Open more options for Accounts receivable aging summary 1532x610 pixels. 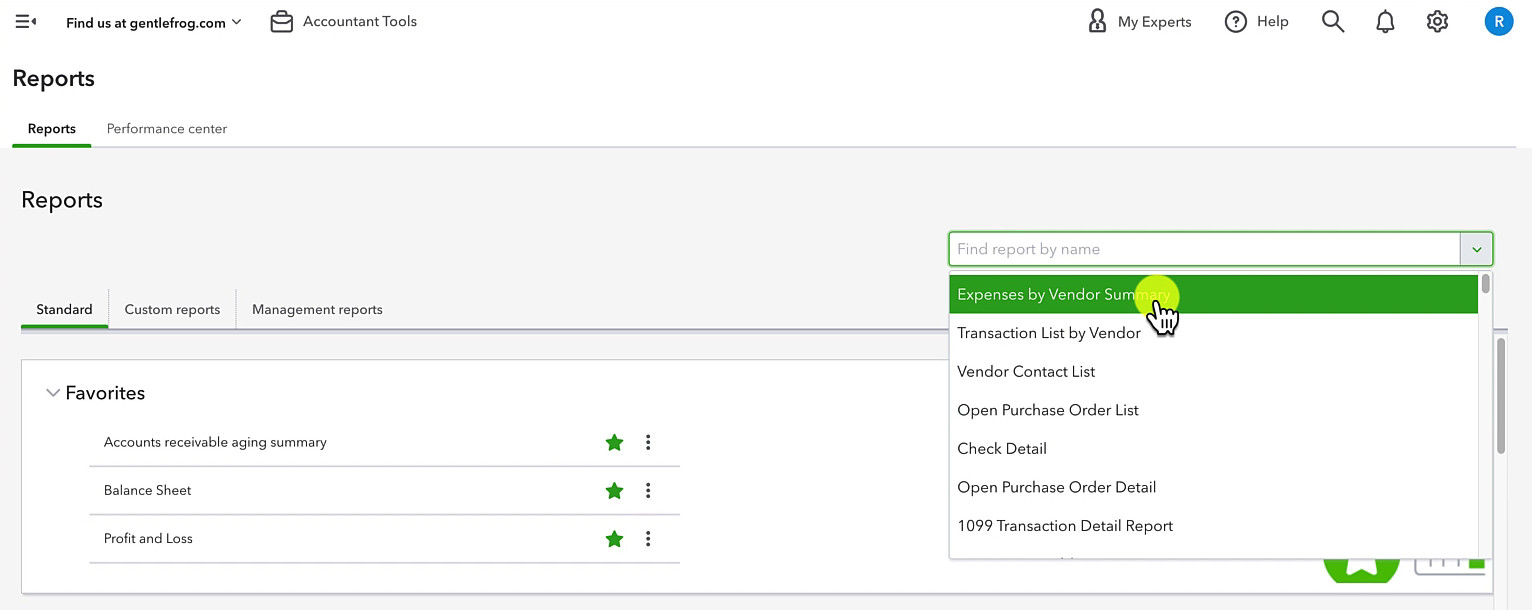coord(648,442)
